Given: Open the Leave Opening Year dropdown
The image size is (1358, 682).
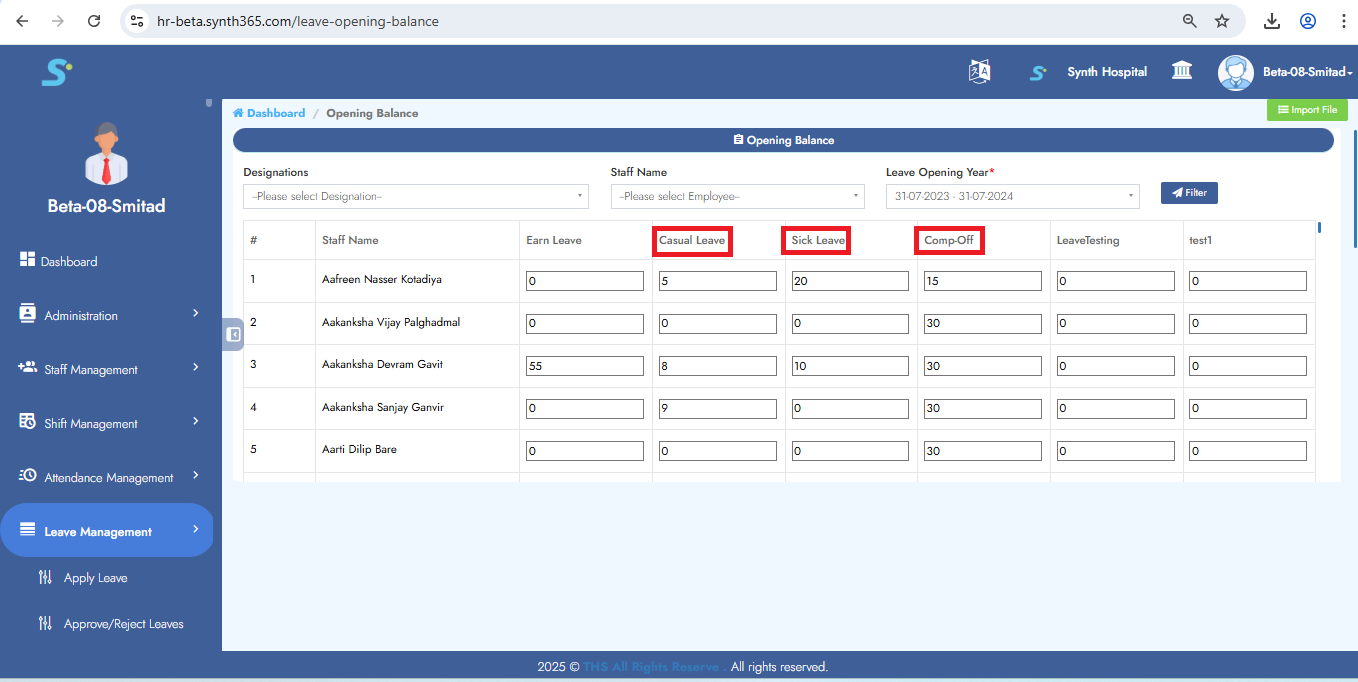Looking at the screenshot, I should pos(1012,196).
